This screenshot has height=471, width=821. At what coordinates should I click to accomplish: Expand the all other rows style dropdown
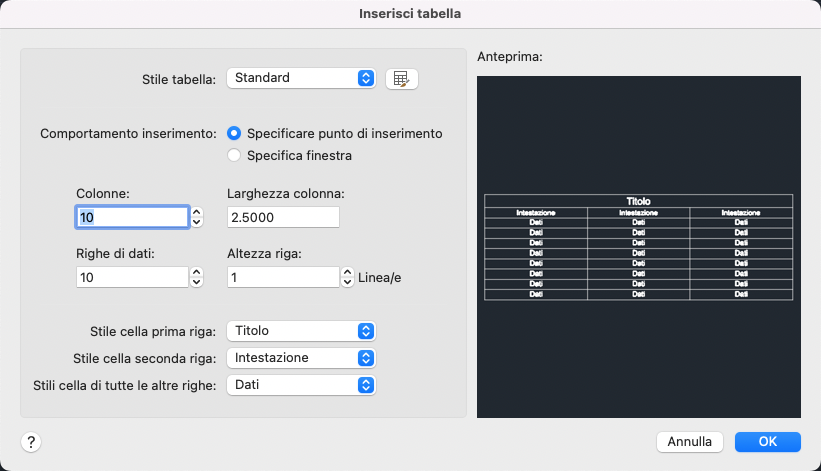(301, 384)
